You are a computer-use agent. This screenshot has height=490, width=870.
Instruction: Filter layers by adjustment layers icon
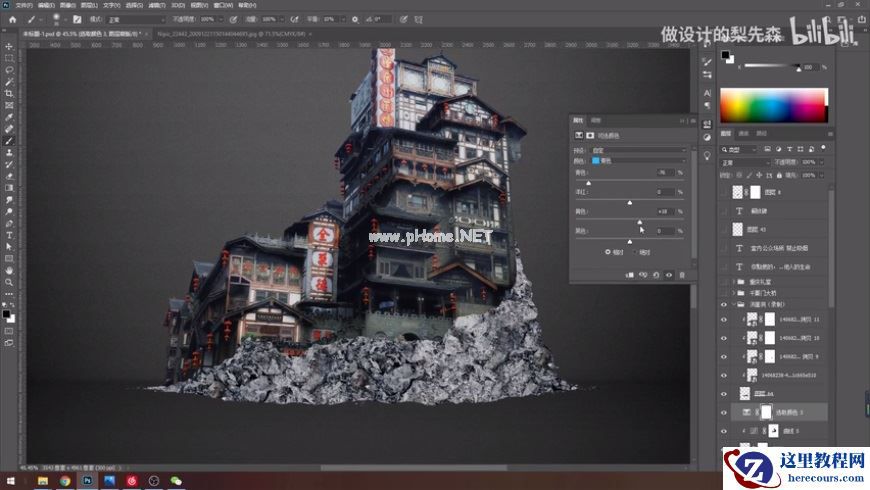coord(779,149)
